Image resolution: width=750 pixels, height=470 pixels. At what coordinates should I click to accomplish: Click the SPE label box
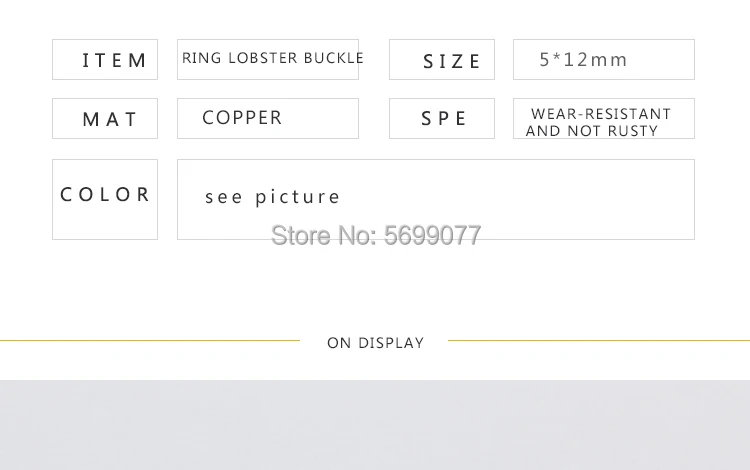click(442, 119)
